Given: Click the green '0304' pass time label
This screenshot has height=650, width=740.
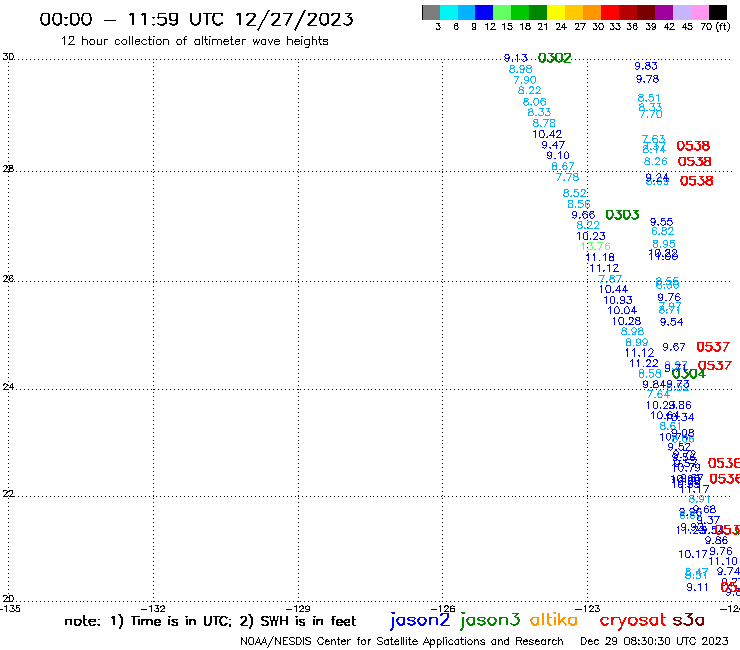Looking at the screenshot, I should click(689, 373).
